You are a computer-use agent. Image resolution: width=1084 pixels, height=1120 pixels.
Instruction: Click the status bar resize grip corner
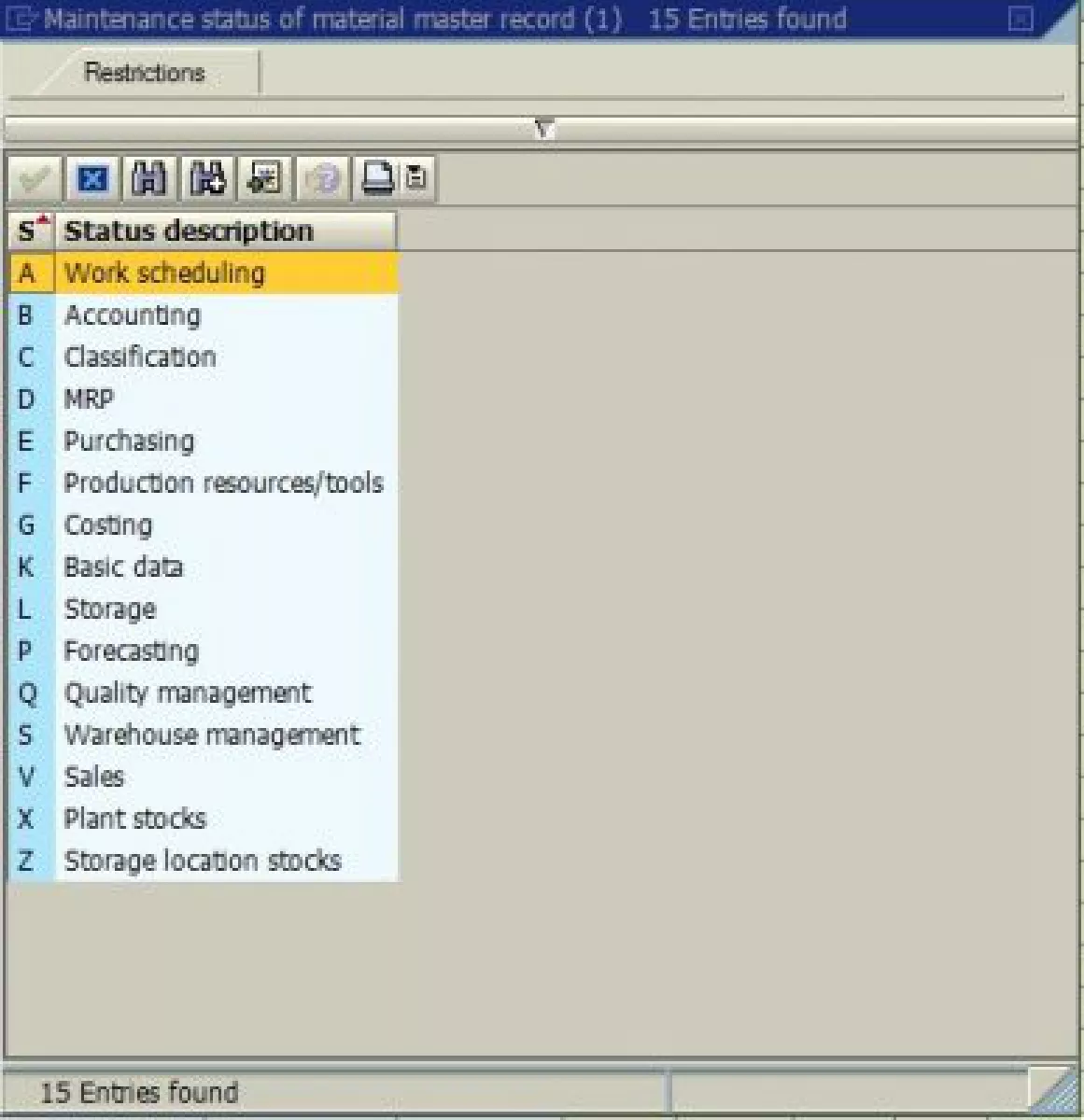1052,1088
